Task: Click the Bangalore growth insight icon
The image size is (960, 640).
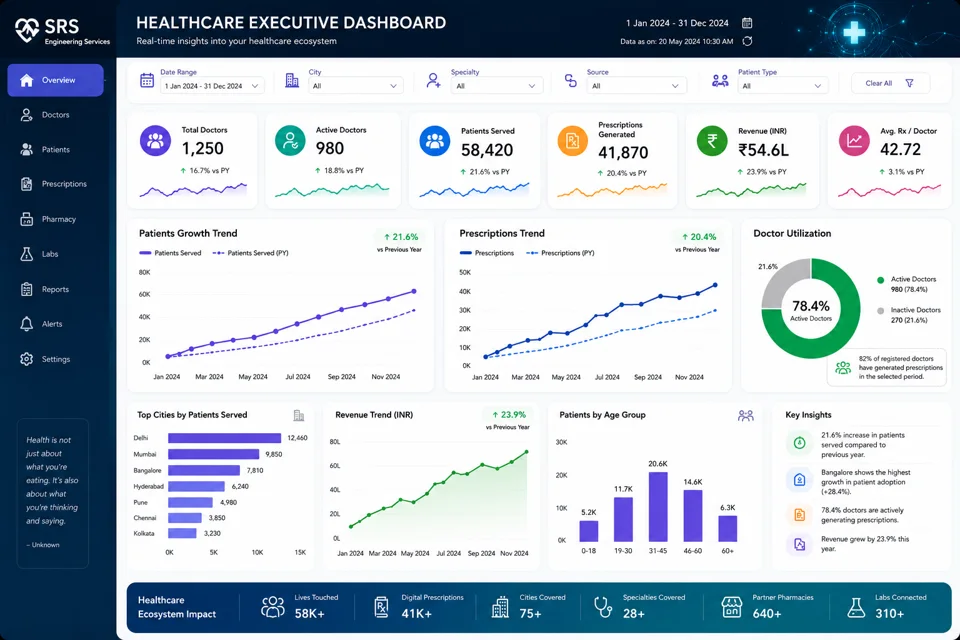Action: pos(800,480)
